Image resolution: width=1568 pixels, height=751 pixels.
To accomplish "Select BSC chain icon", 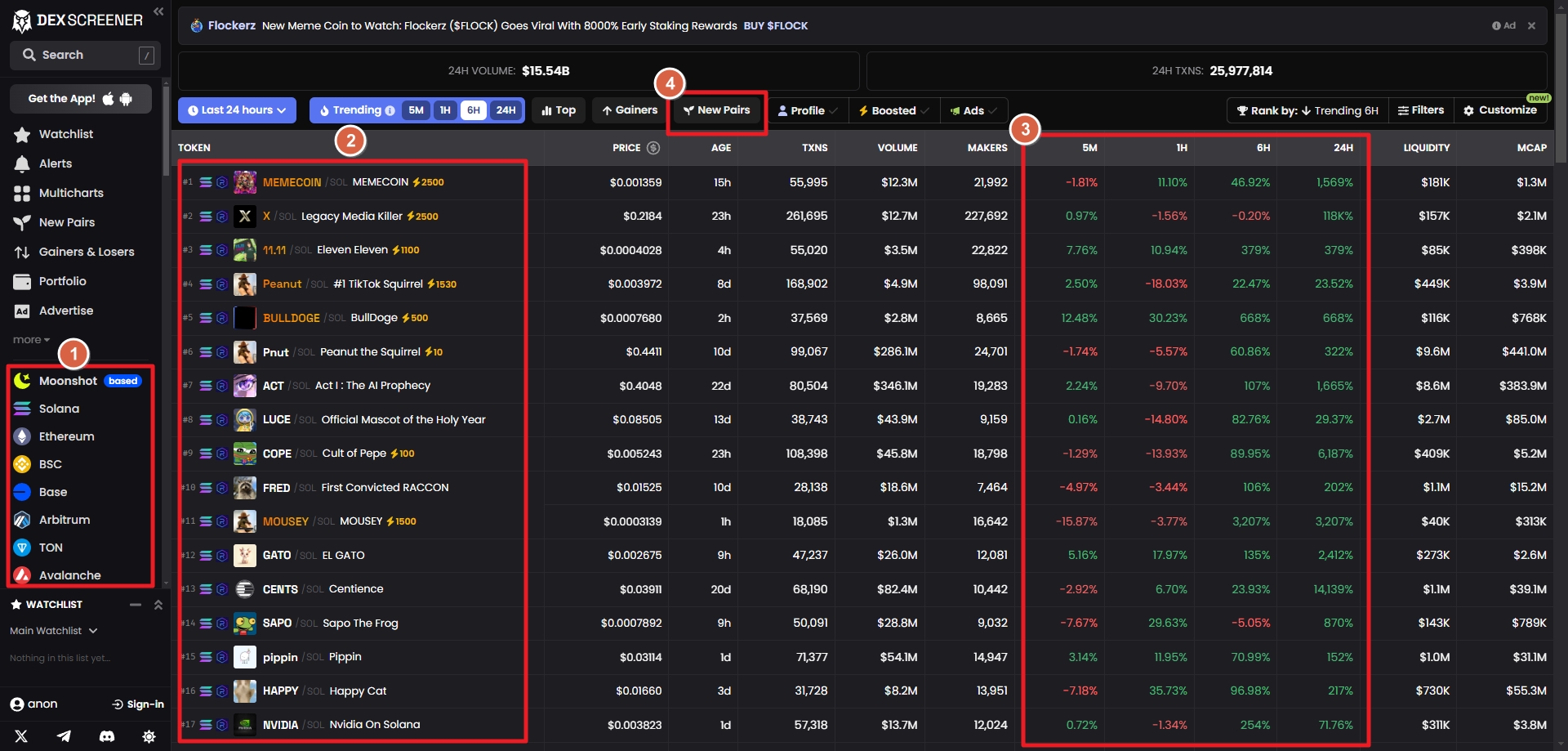I will point(23,464).
